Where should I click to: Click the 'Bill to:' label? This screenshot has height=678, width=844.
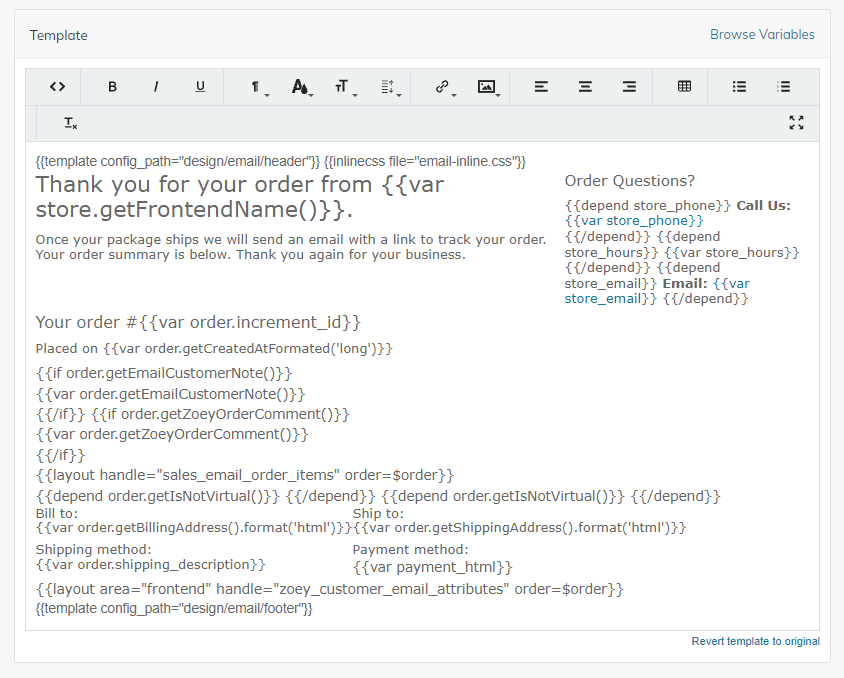tap(57, 513)
